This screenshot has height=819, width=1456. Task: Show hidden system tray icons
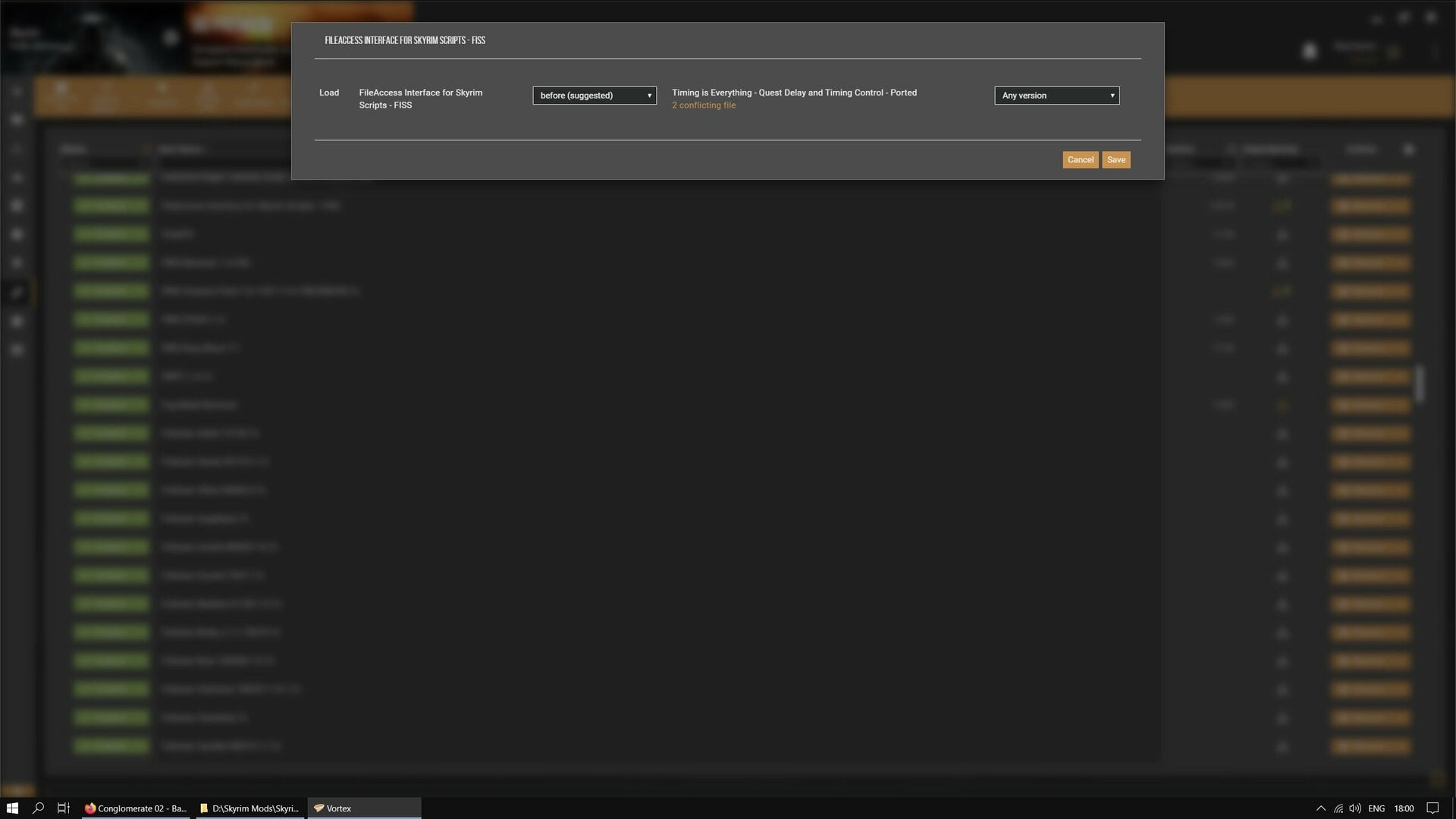click(x=1320, y=808)
